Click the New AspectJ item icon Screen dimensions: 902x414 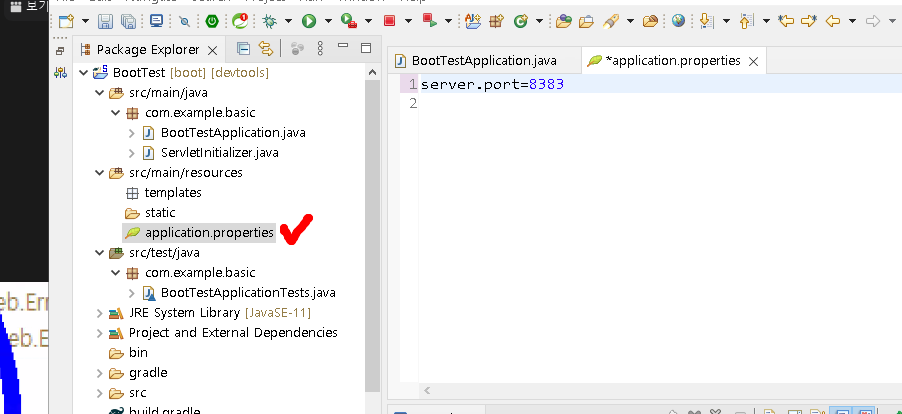click(473, 21)
